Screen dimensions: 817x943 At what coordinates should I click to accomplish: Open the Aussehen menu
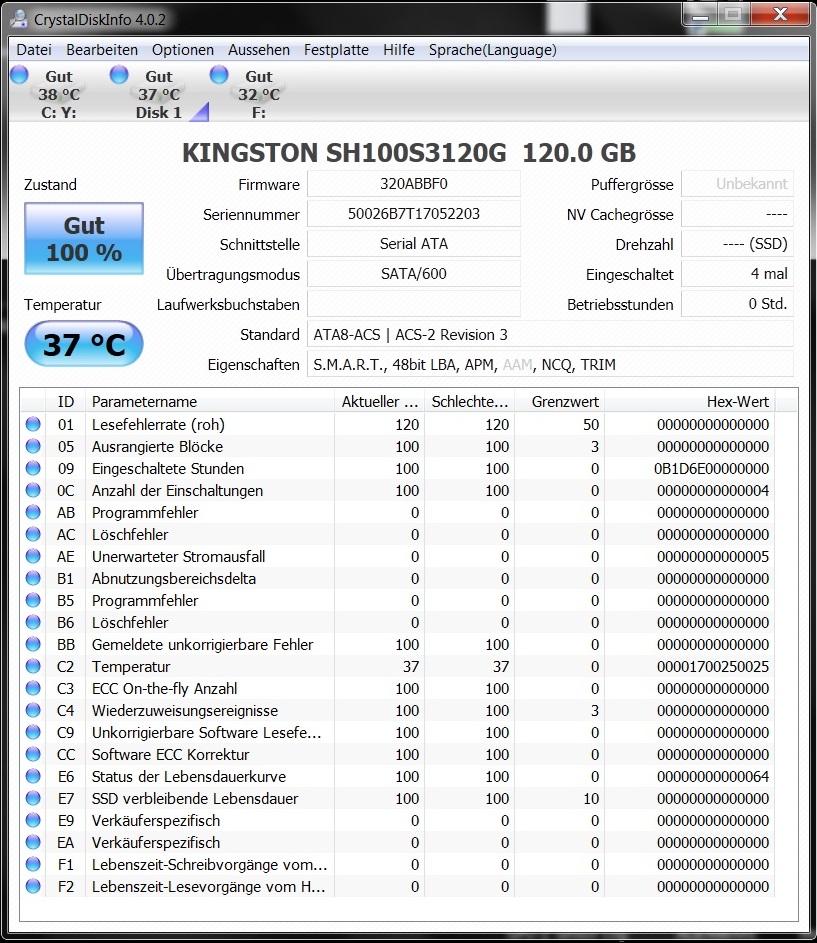[259, 50]
